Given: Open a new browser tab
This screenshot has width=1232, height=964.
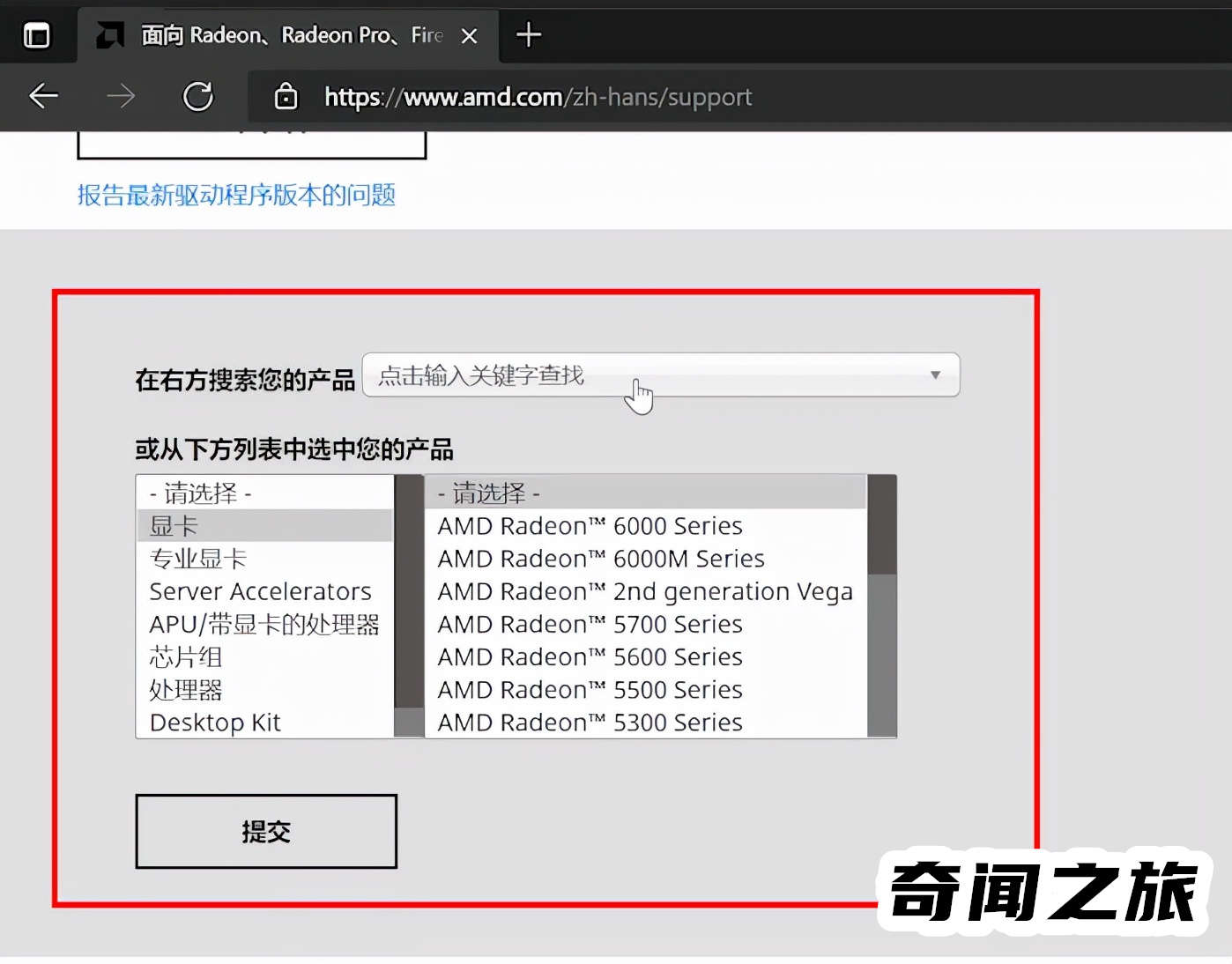Looking at the screenshot, I should point(529,35).
